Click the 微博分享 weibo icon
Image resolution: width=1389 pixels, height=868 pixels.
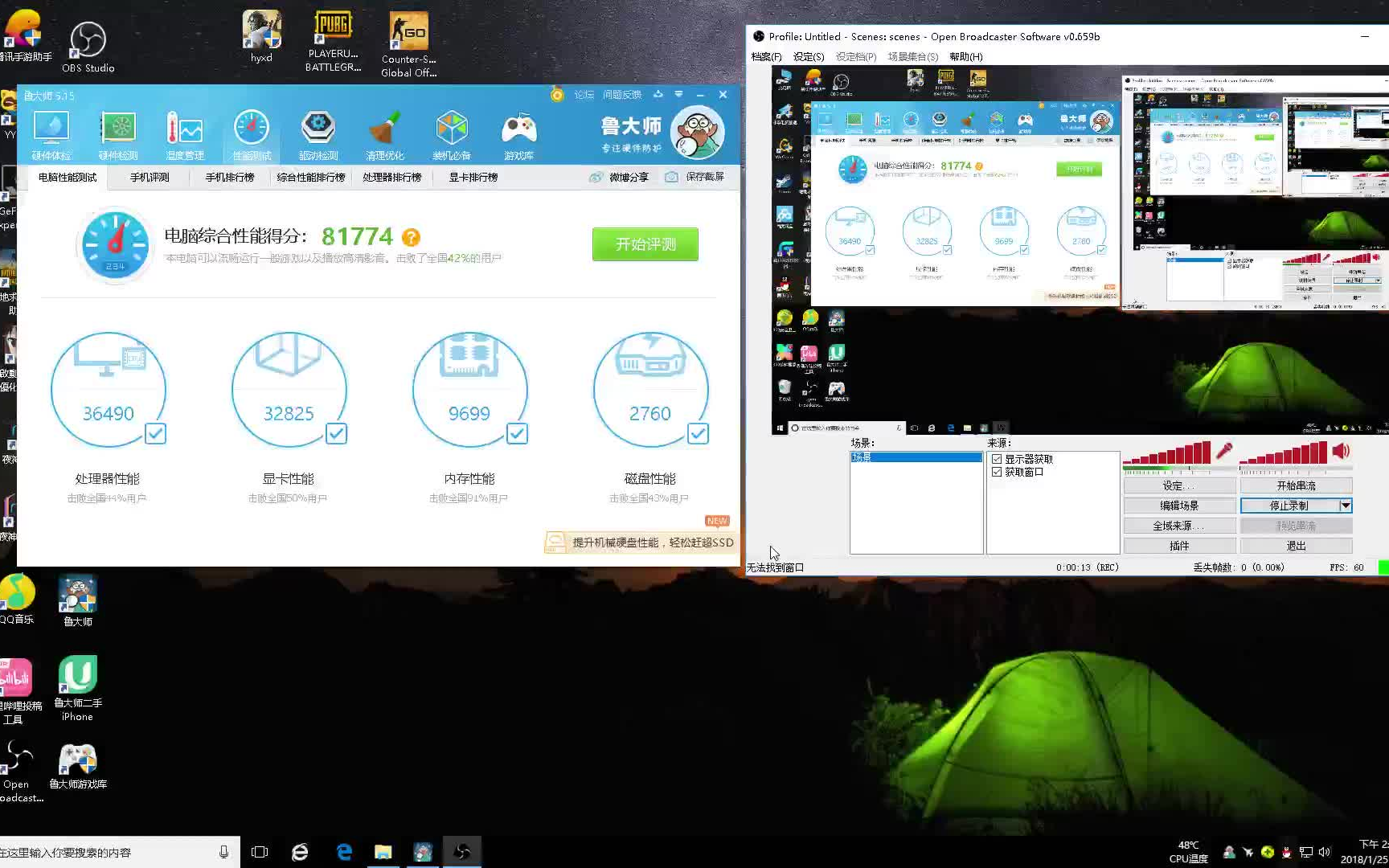[596, 177]
